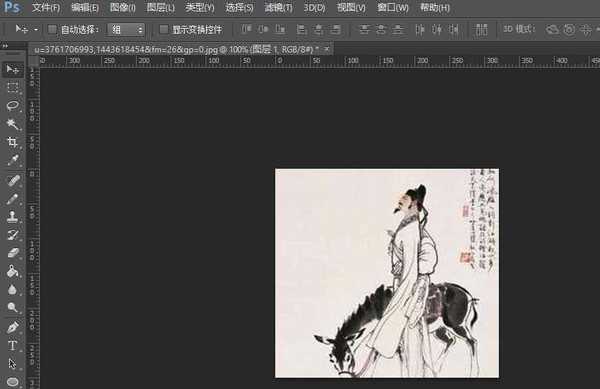Open the 图层(L) menu

tap(161, 8)
